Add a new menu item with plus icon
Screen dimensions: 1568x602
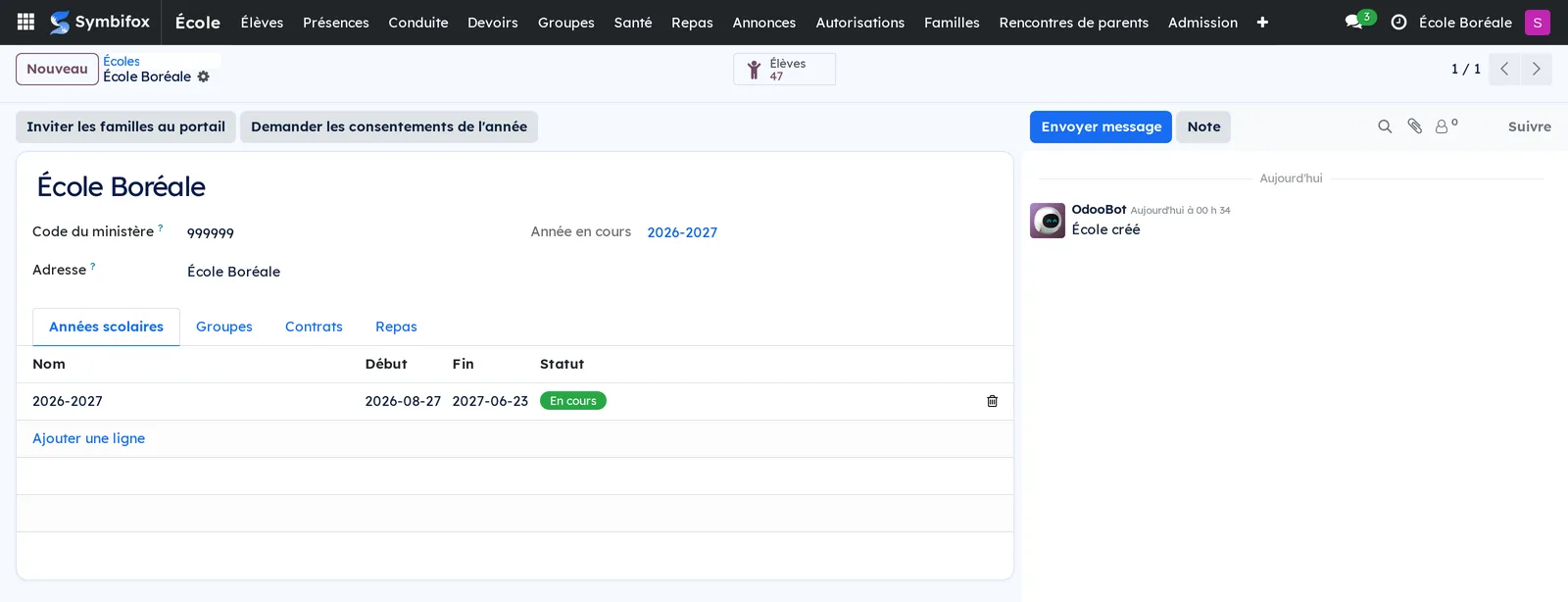point(1262,23)
